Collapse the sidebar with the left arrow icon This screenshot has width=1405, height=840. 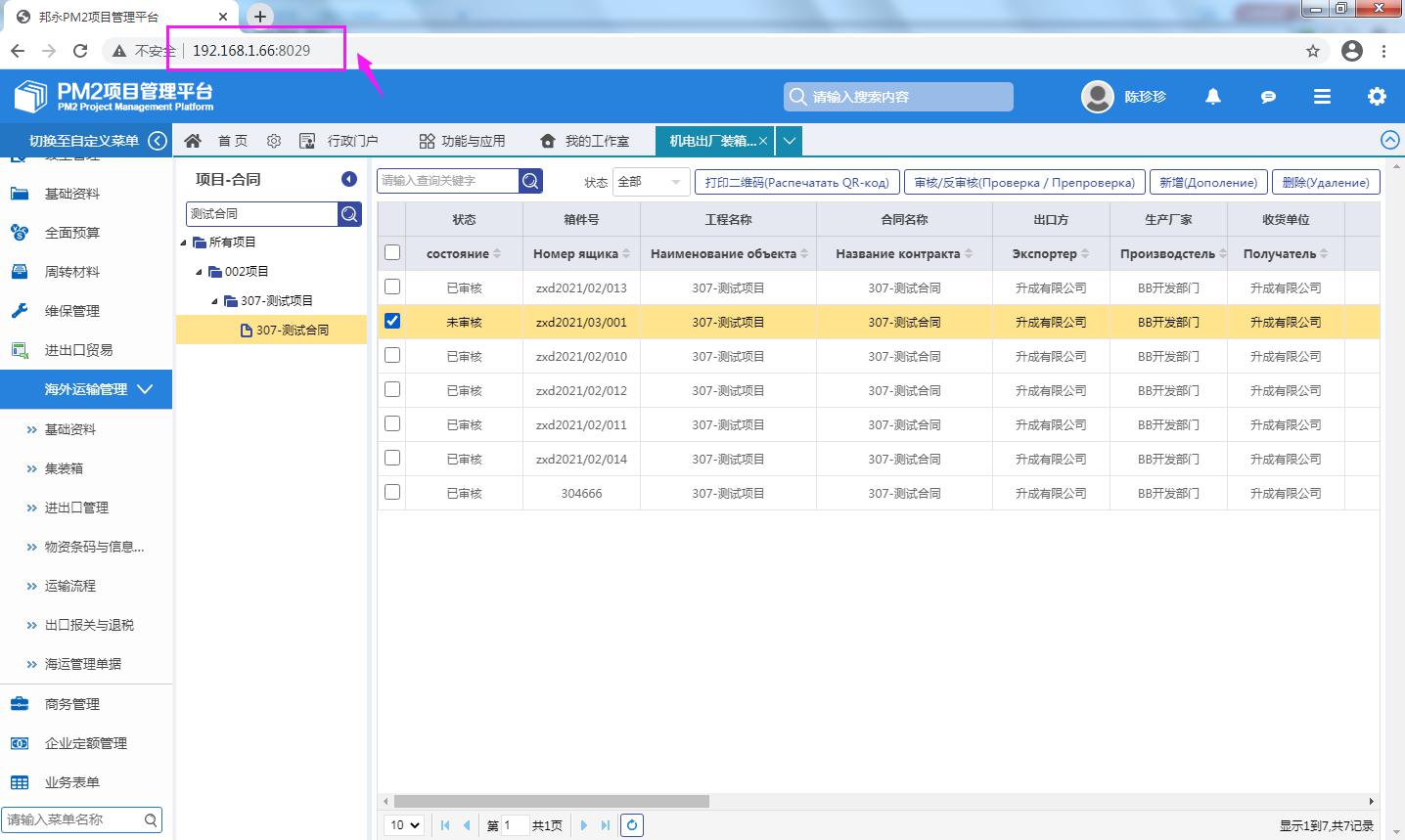(x=158, y=141)
